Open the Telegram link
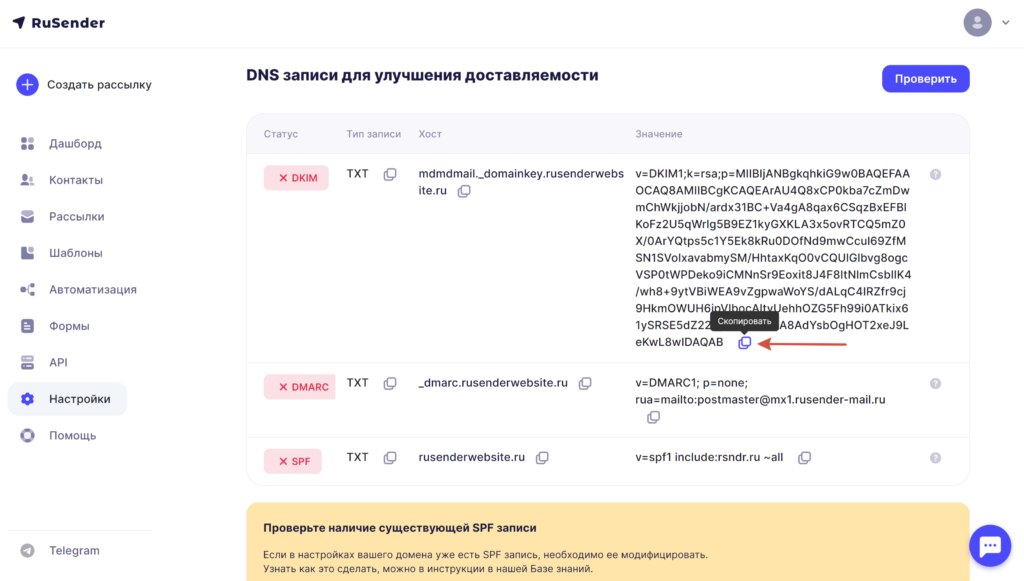Image resolution: width=1024 pixels, height=581 pixels. pyautogui.click(x=74, y=550)
